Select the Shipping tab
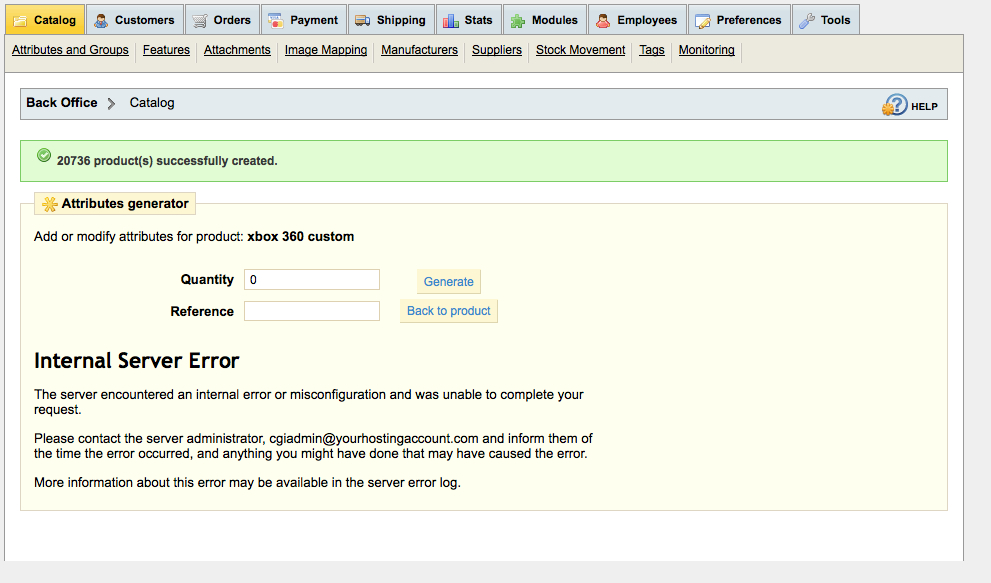 coord(391,20)
